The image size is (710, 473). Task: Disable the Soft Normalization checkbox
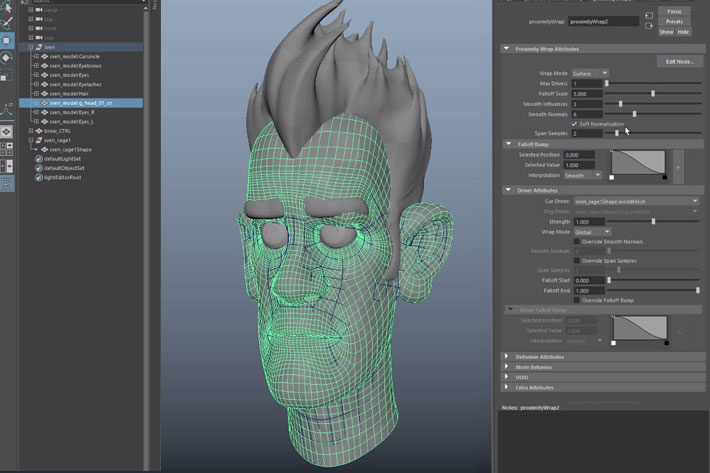point(576,123)
